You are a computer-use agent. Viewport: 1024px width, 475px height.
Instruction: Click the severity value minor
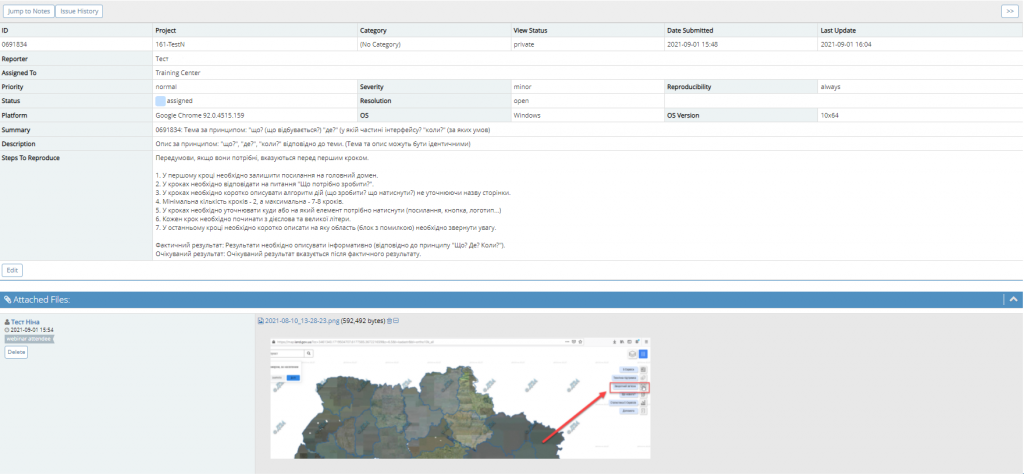point(522,87)
